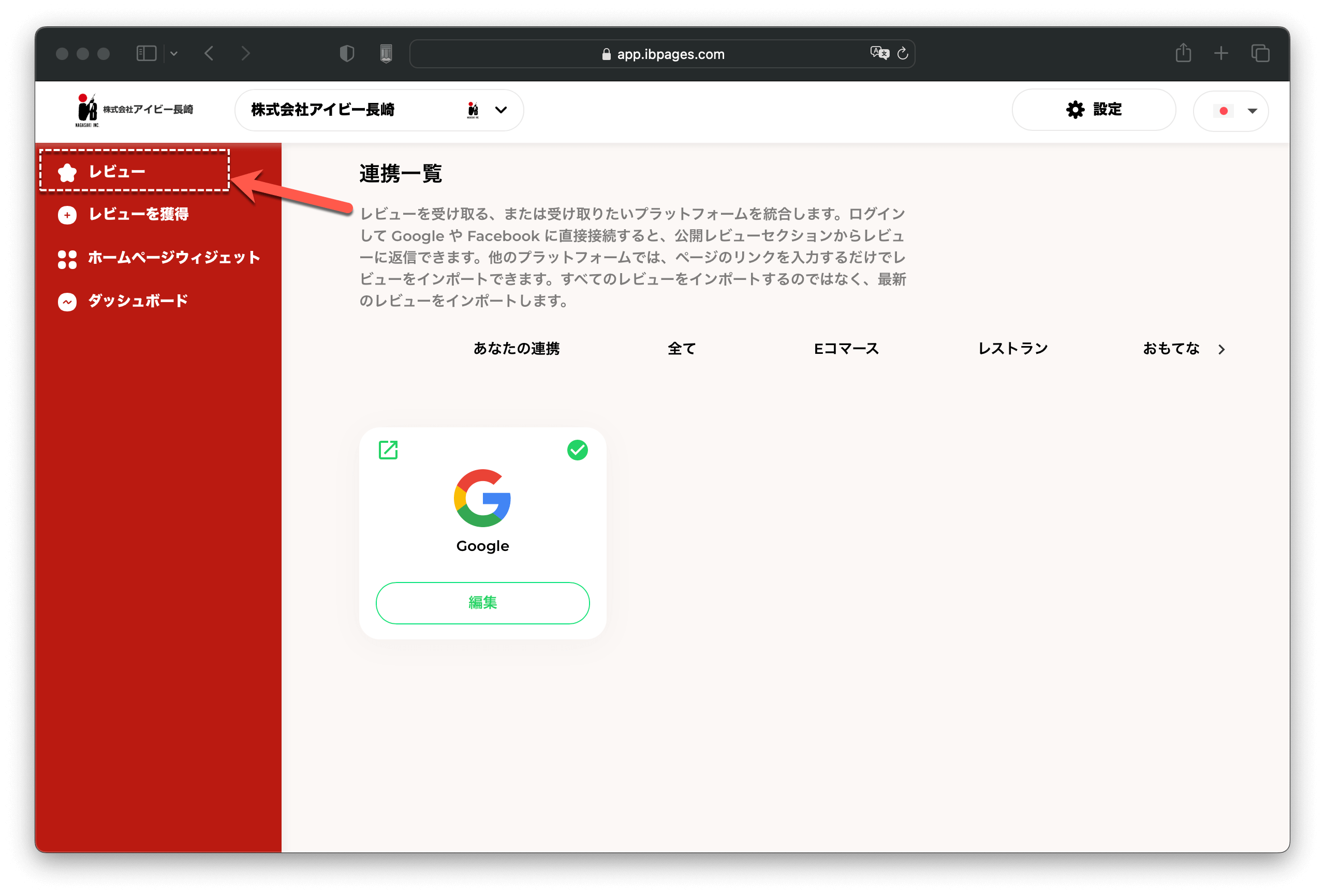Select the レストラン tab
The height and width of the screenshot is (896, 1325).
1013,348
